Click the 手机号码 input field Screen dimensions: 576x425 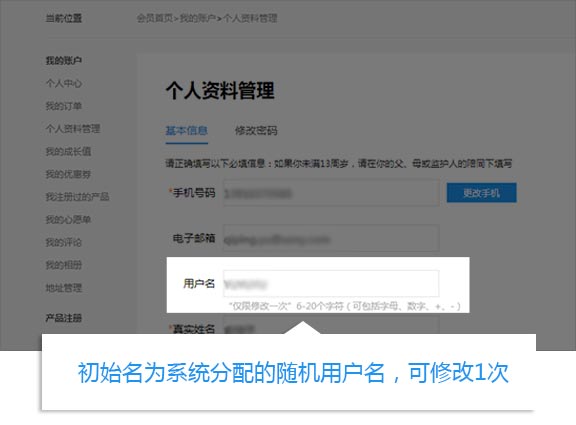331,193
